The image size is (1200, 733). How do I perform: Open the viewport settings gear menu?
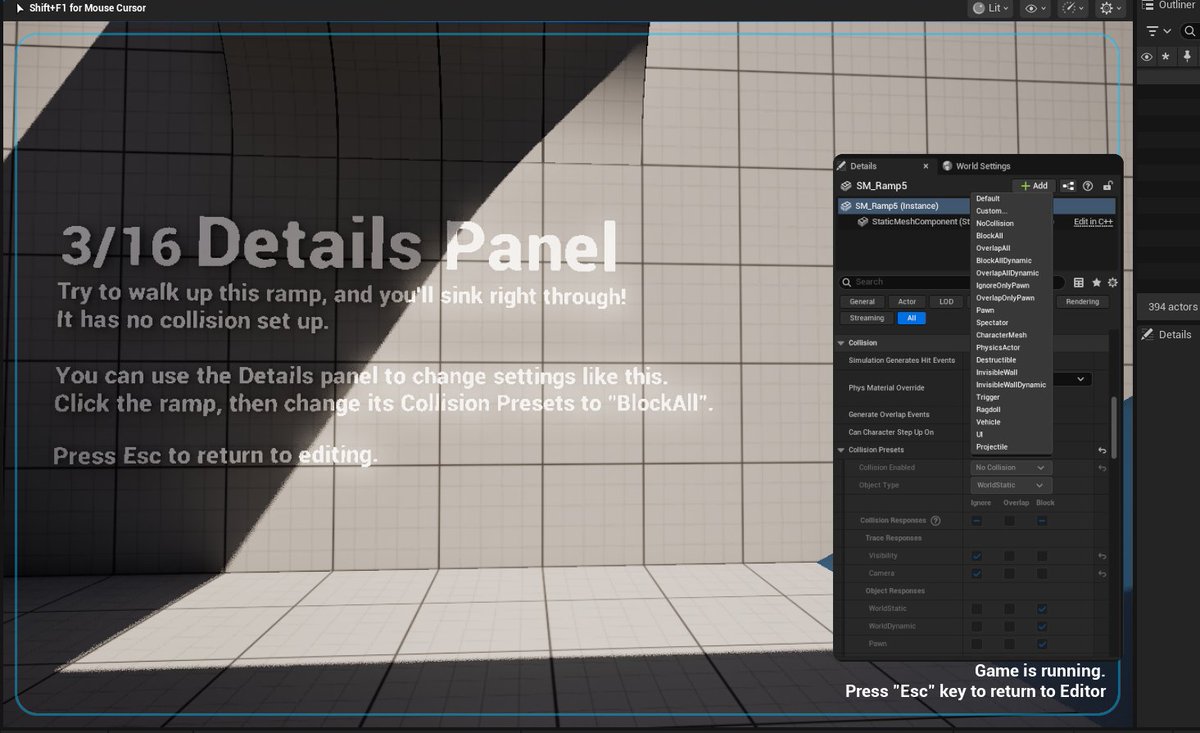coord(1111,8)
